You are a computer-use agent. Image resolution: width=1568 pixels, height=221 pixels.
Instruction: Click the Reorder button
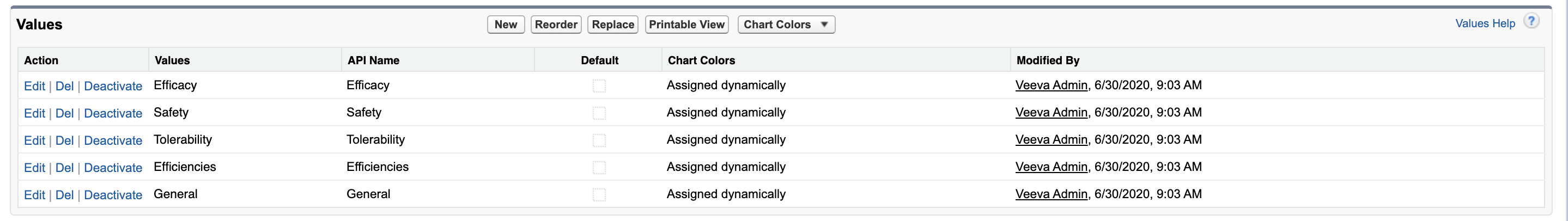point(556,25)
